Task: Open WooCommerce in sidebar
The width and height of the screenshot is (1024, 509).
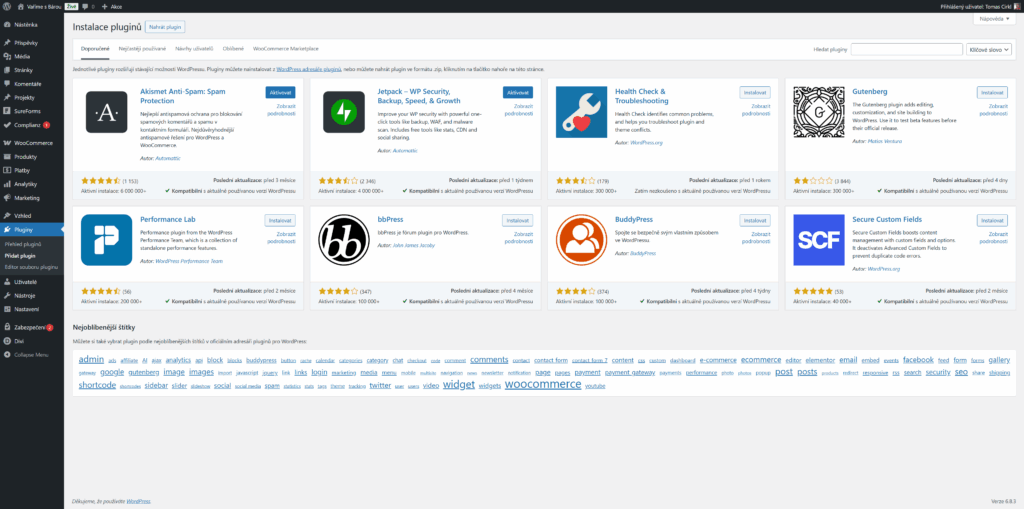Action: tap(32, 142)
